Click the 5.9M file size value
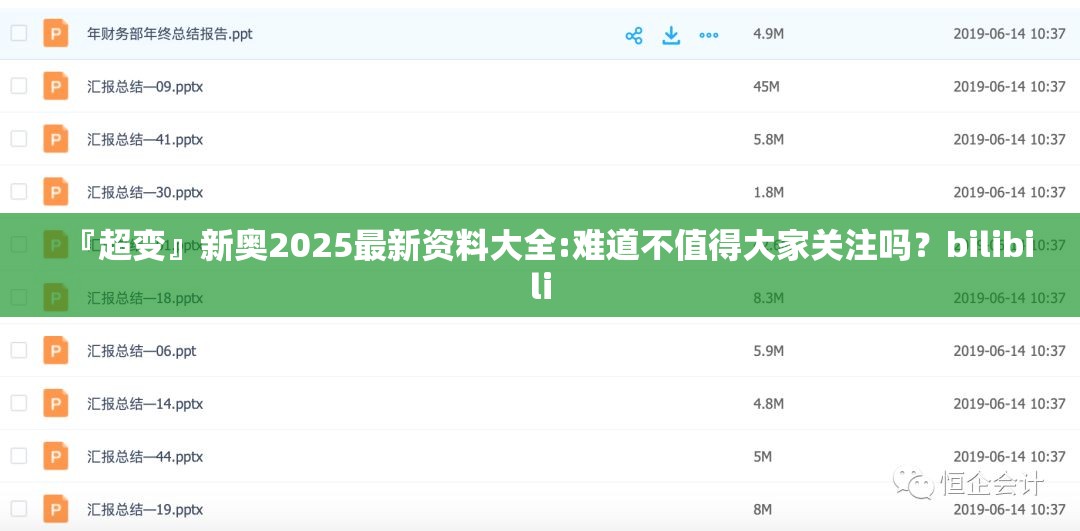 [768, 351]
